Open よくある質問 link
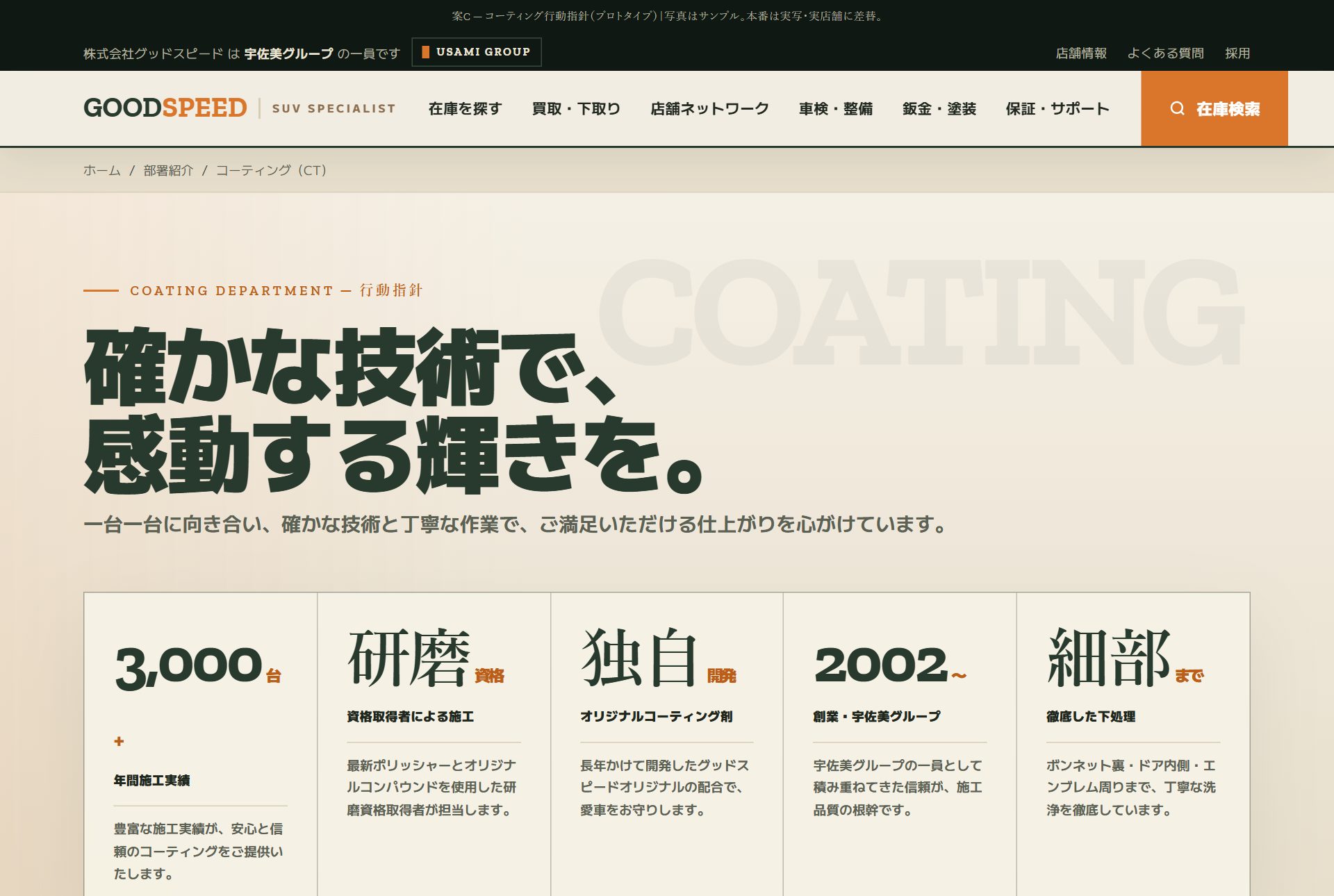Image resolution: width=1334 pixels, height=896 pixels. [x=1165, y=53]
